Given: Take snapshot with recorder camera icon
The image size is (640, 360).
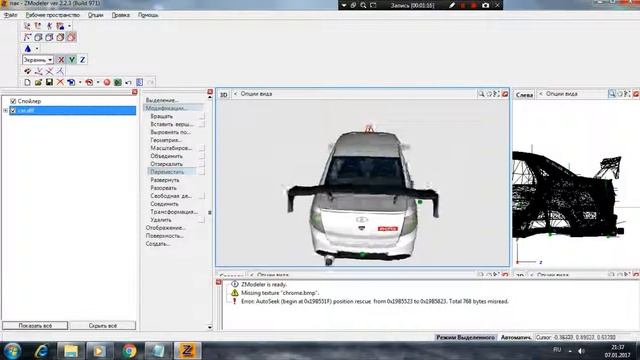Looking at the screenshot, I should tap(485, 5).
